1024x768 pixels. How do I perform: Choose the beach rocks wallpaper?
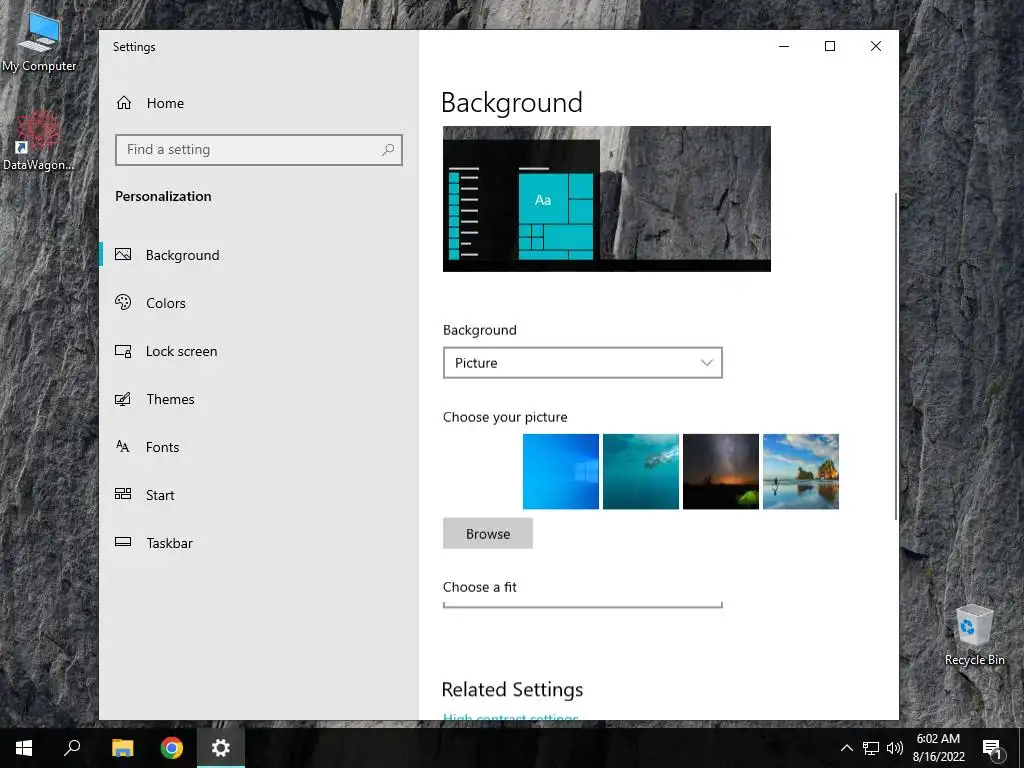point(801,472)
